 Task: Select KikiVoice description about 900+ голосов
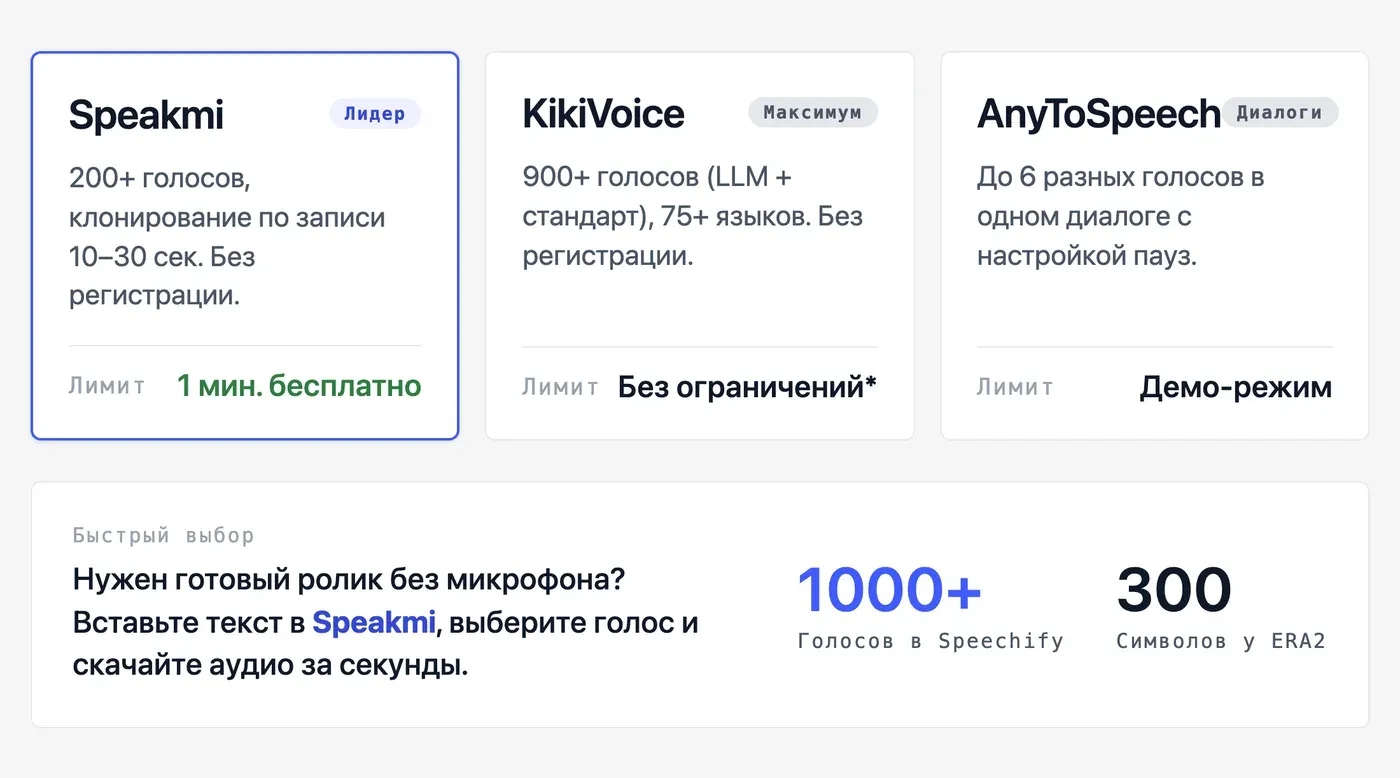tap(692, 217)
